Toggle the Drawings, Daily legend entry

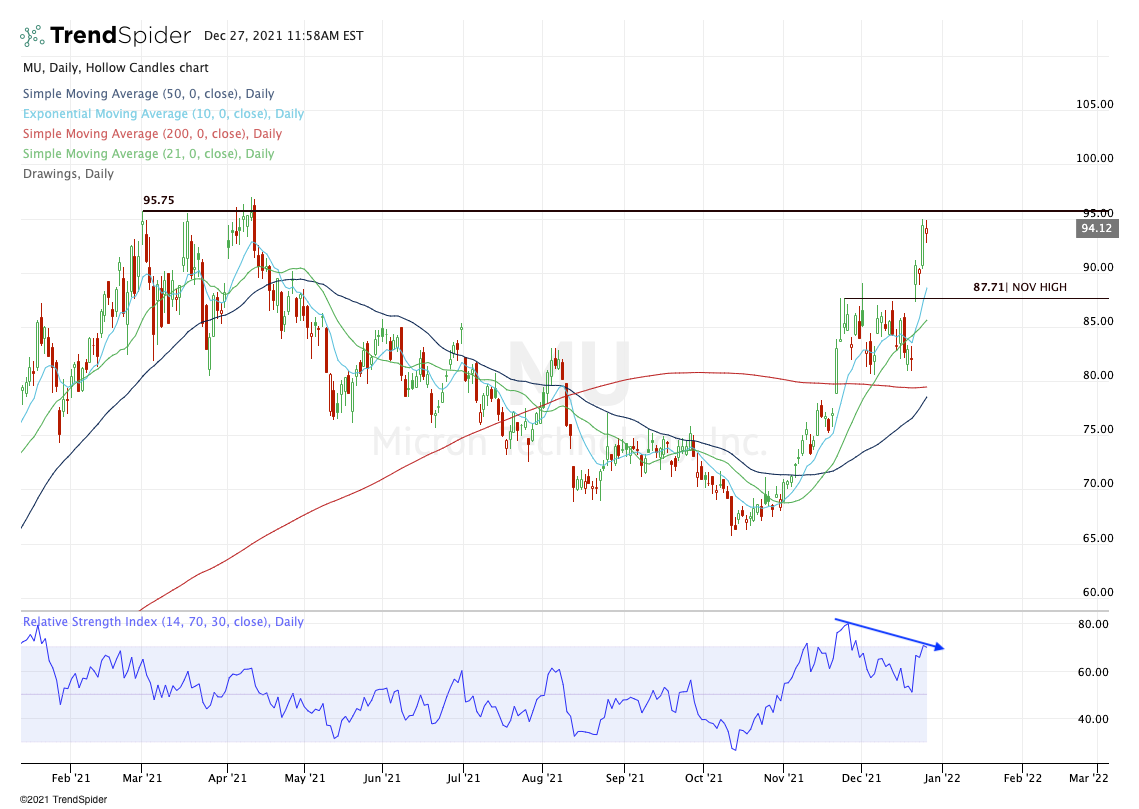click(67, 174)
